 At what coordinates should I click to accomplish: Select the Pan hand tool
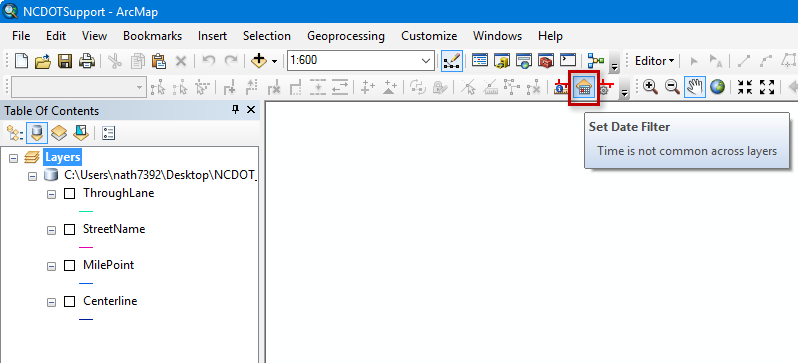click(x=695, y=87)
